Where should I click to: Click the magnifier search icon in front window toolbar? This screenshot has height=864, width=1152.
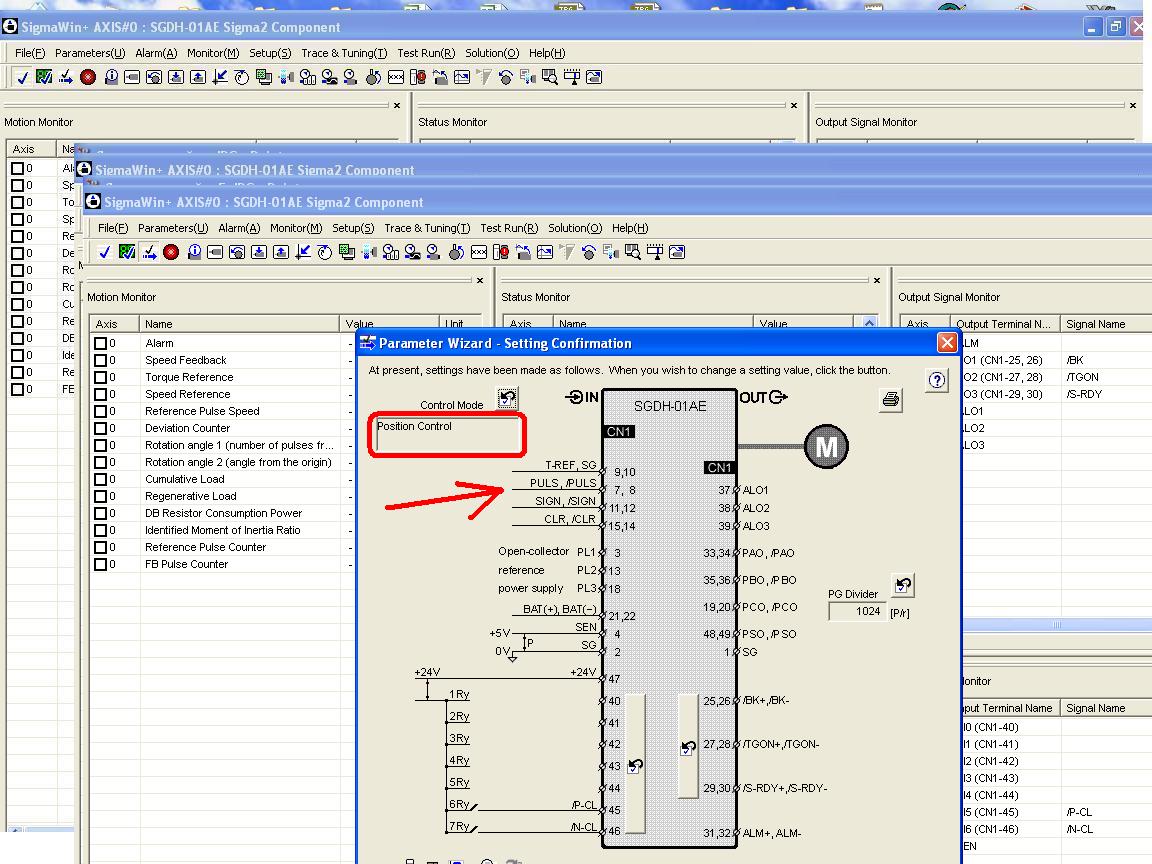click(633, 253)
